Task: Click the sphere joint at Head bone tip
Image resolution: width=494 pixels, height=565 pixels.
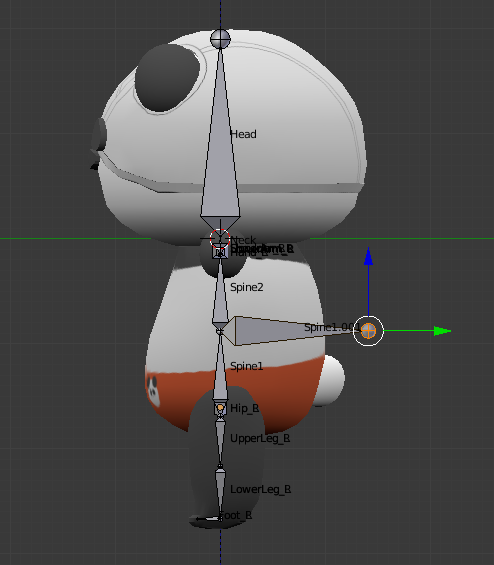Action: 220,39
